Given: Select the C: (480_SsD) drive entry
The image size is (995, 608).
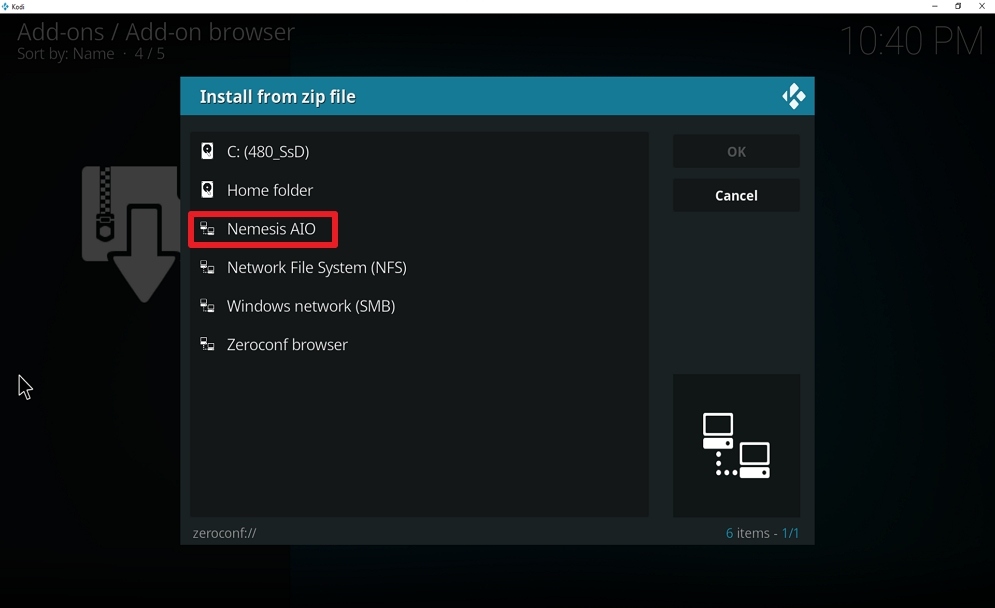Looking at the screenshot, I should pos(419,151).
